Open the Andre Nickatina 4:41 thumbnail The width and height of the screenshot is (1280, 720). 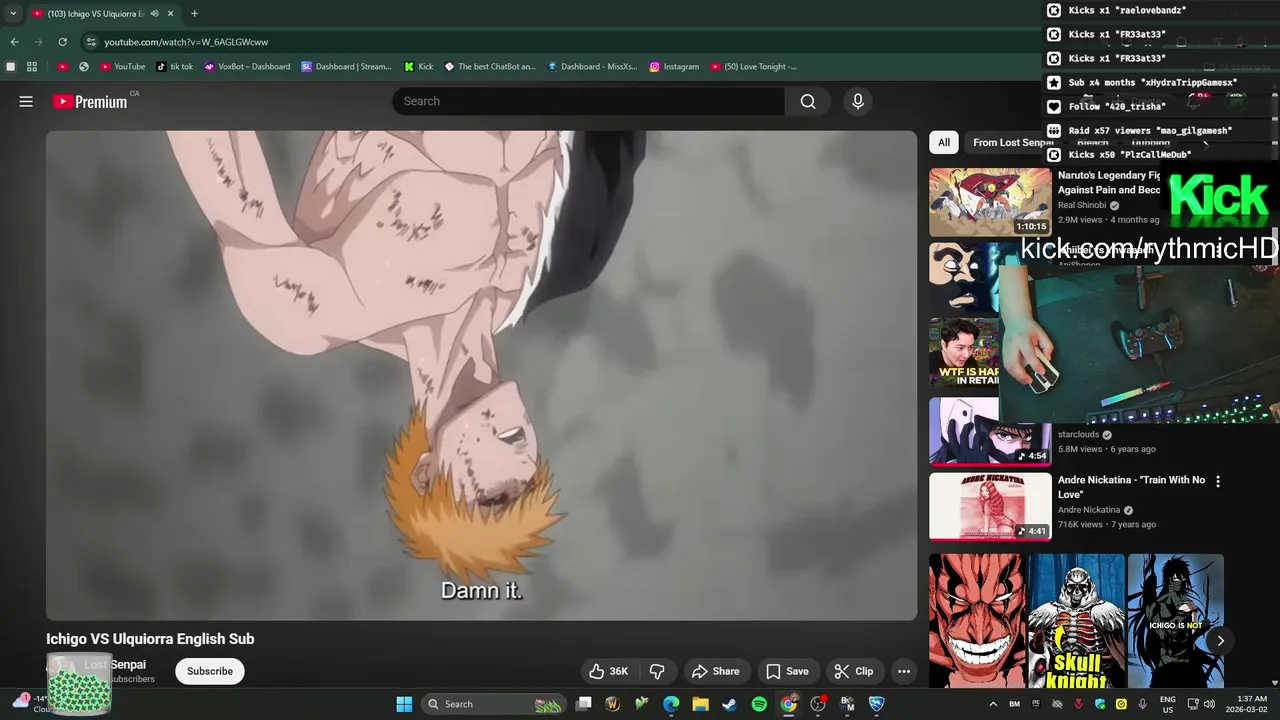point(990,507)
